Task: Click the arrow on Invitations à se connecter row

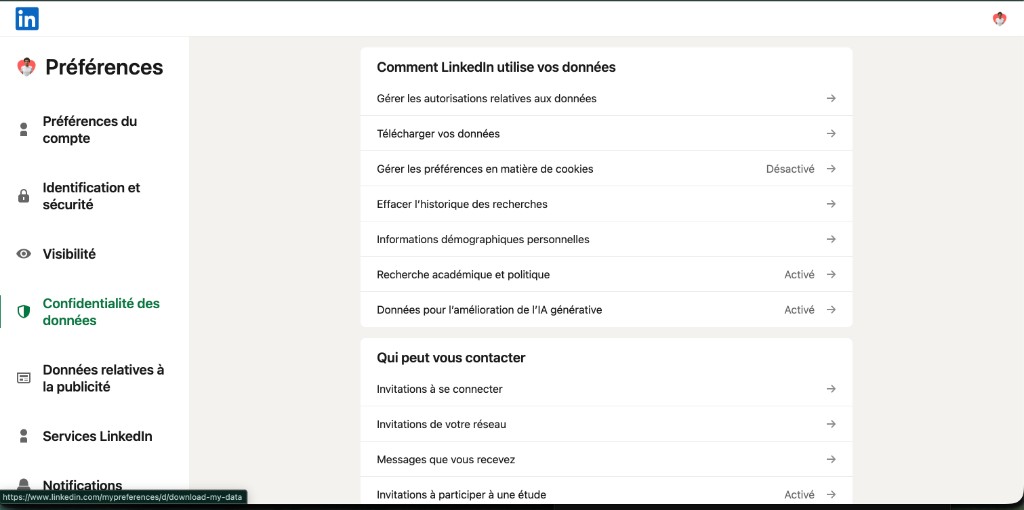Action: (831, 389)
